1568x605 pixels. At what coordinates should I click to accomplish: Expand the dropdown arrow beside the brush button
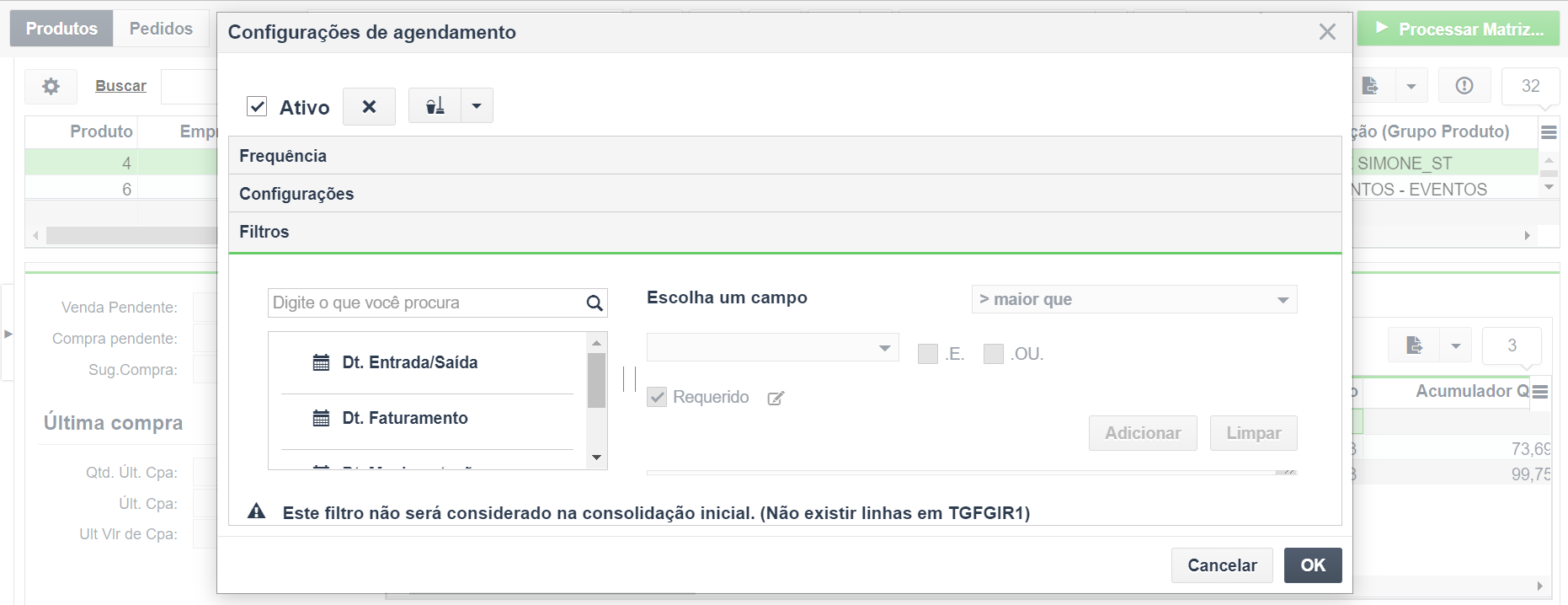[x=477, y=106]
